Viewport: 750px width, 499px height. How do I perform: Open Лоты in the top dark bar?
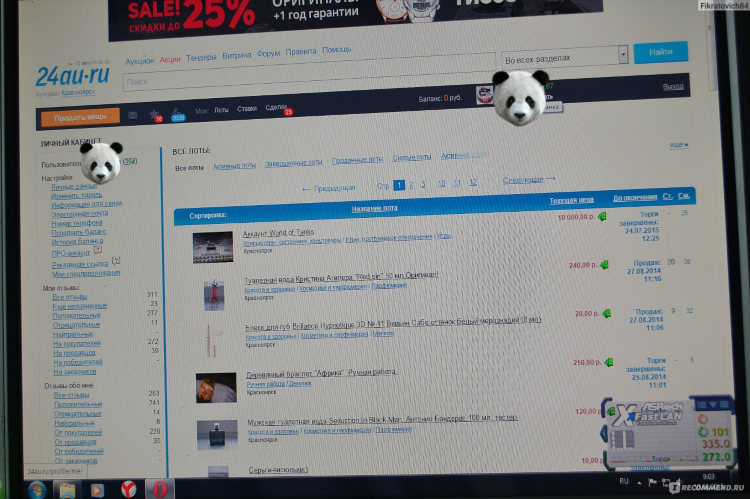221,110
